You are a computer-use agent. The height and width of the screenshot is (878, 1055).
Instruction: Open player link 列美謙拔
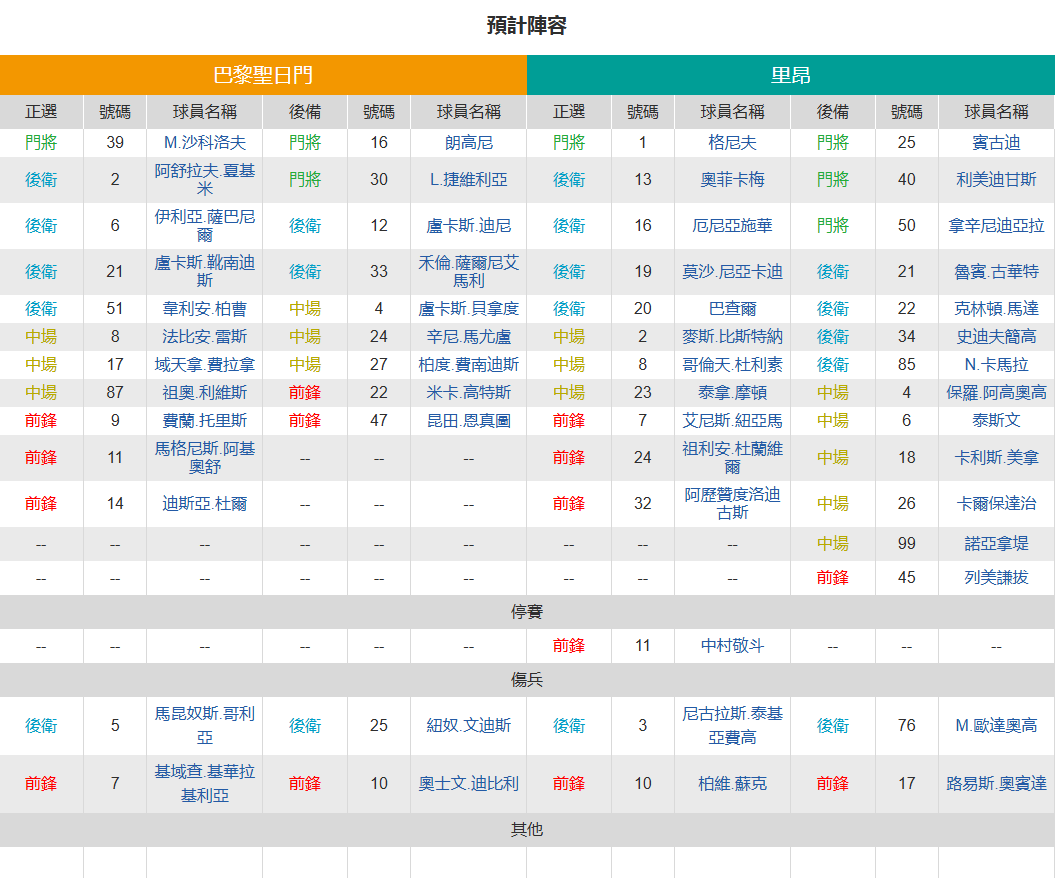coord(996,578)
